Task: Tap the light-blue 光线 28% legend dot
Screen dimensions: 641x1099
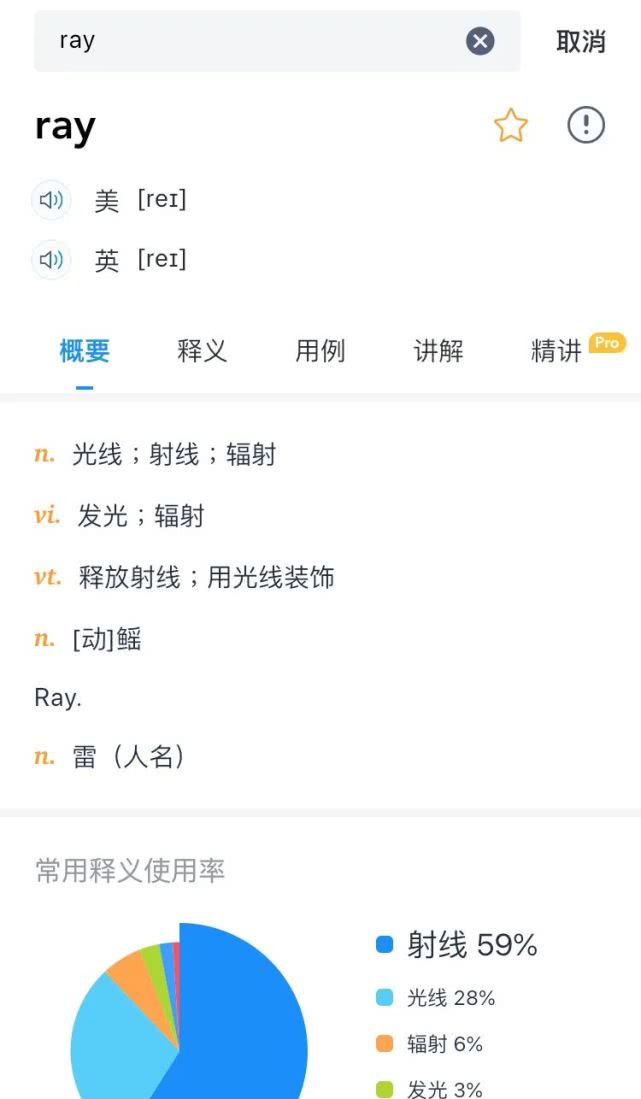Action: [385, 998]
